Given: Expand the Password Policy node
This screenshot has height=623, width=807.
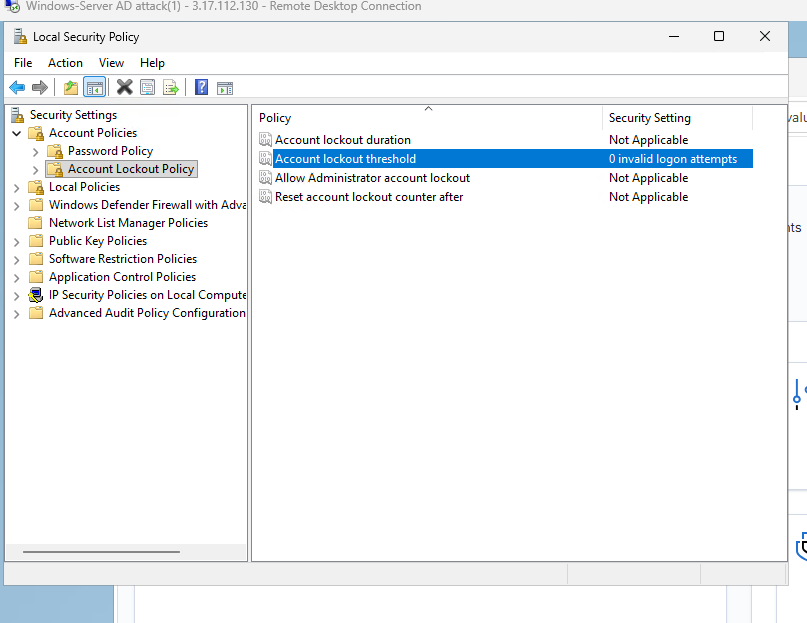Looking at the screenshot, I should coord(36,152).
